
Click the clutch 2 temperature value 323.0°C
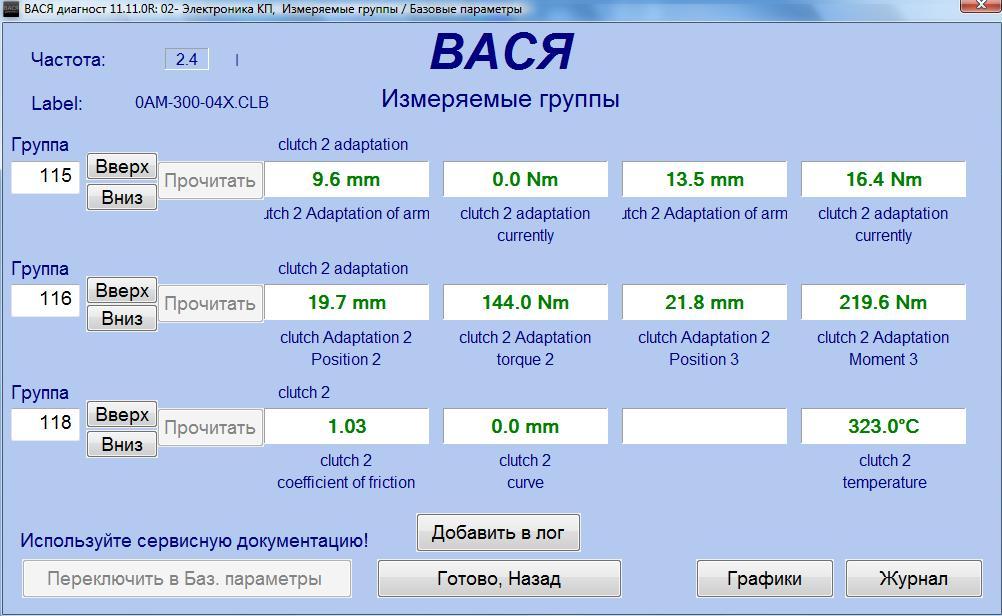[883, 427]
